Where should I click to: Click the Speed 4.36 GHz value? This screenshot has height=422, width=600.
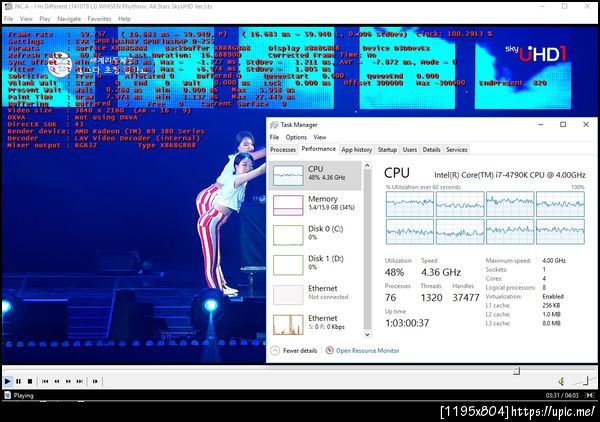click(x=441, y=272)
